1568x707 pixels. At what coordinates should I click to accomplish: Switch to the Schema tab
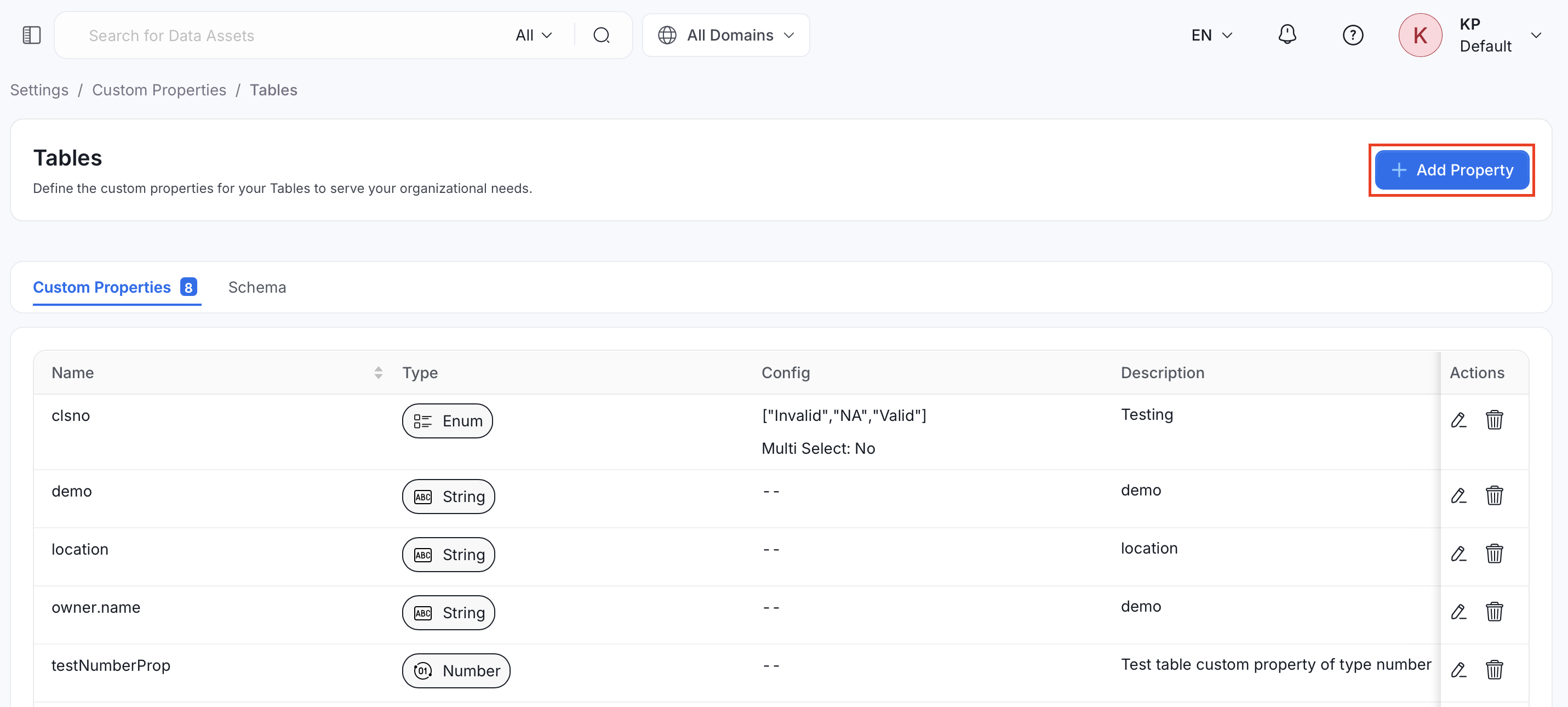click(x=257, y=287)
